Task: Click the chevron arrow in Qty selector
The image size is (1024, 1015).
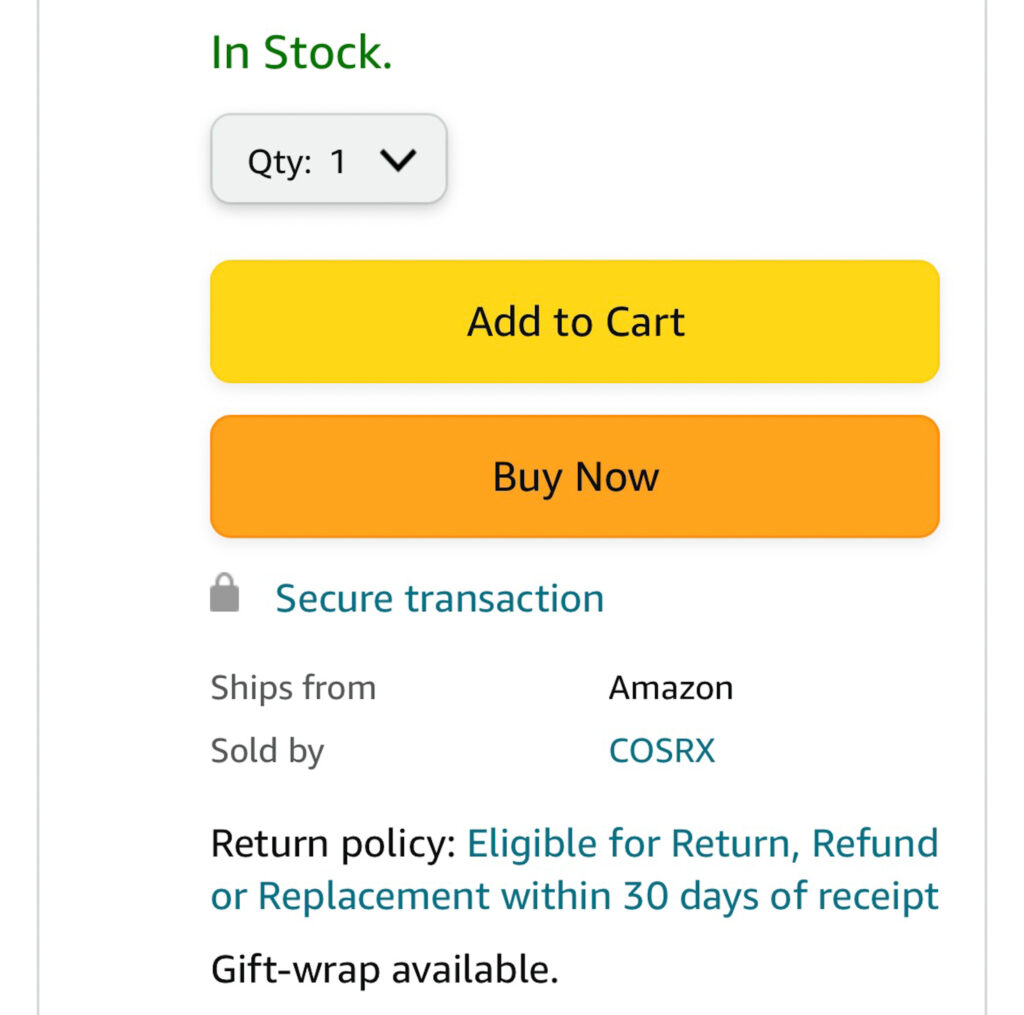Action: 397,161
